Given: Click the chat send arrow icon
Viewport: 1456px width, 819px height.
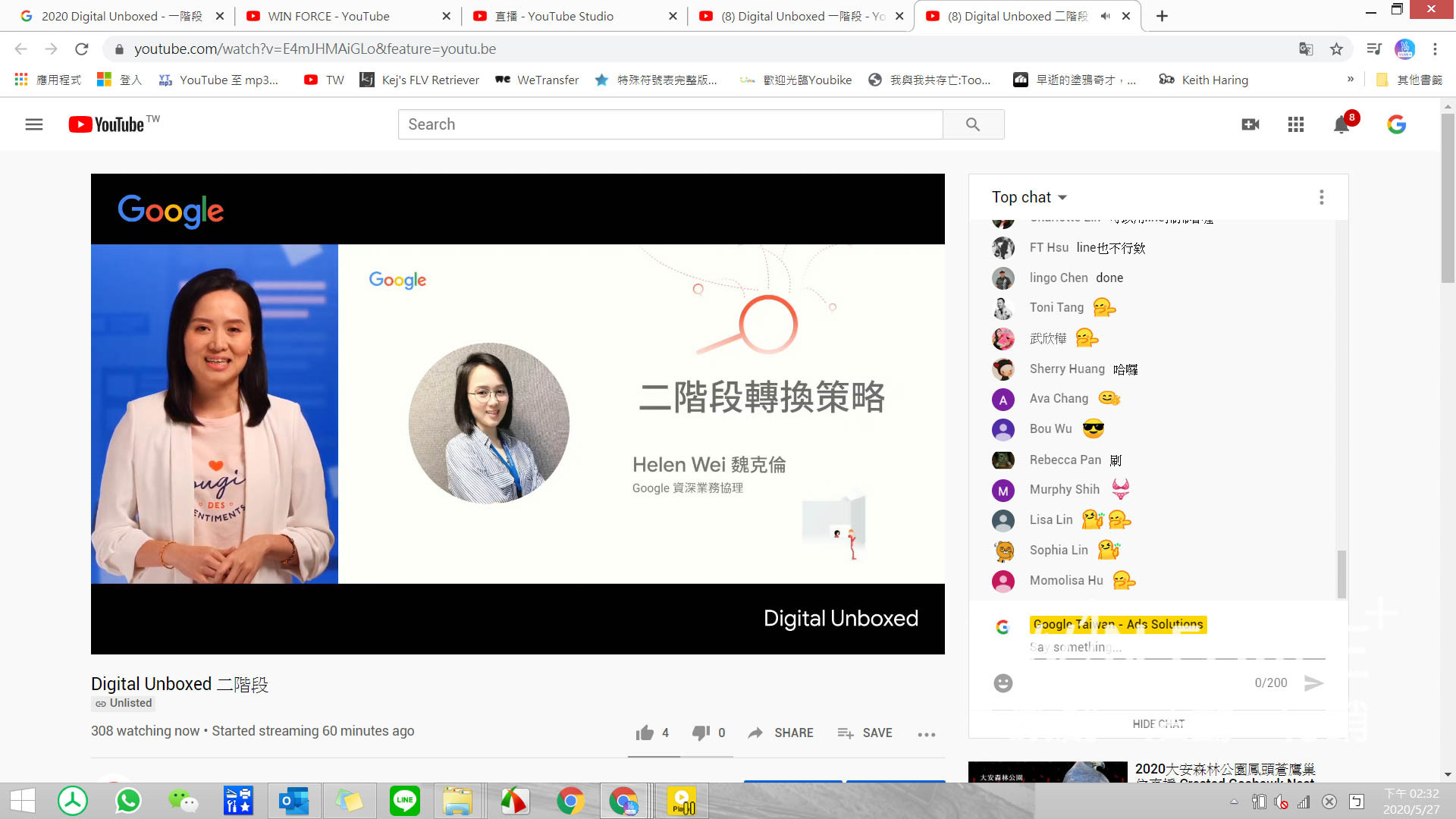Looking at the screenshot, I should [x=1313, y=683].
